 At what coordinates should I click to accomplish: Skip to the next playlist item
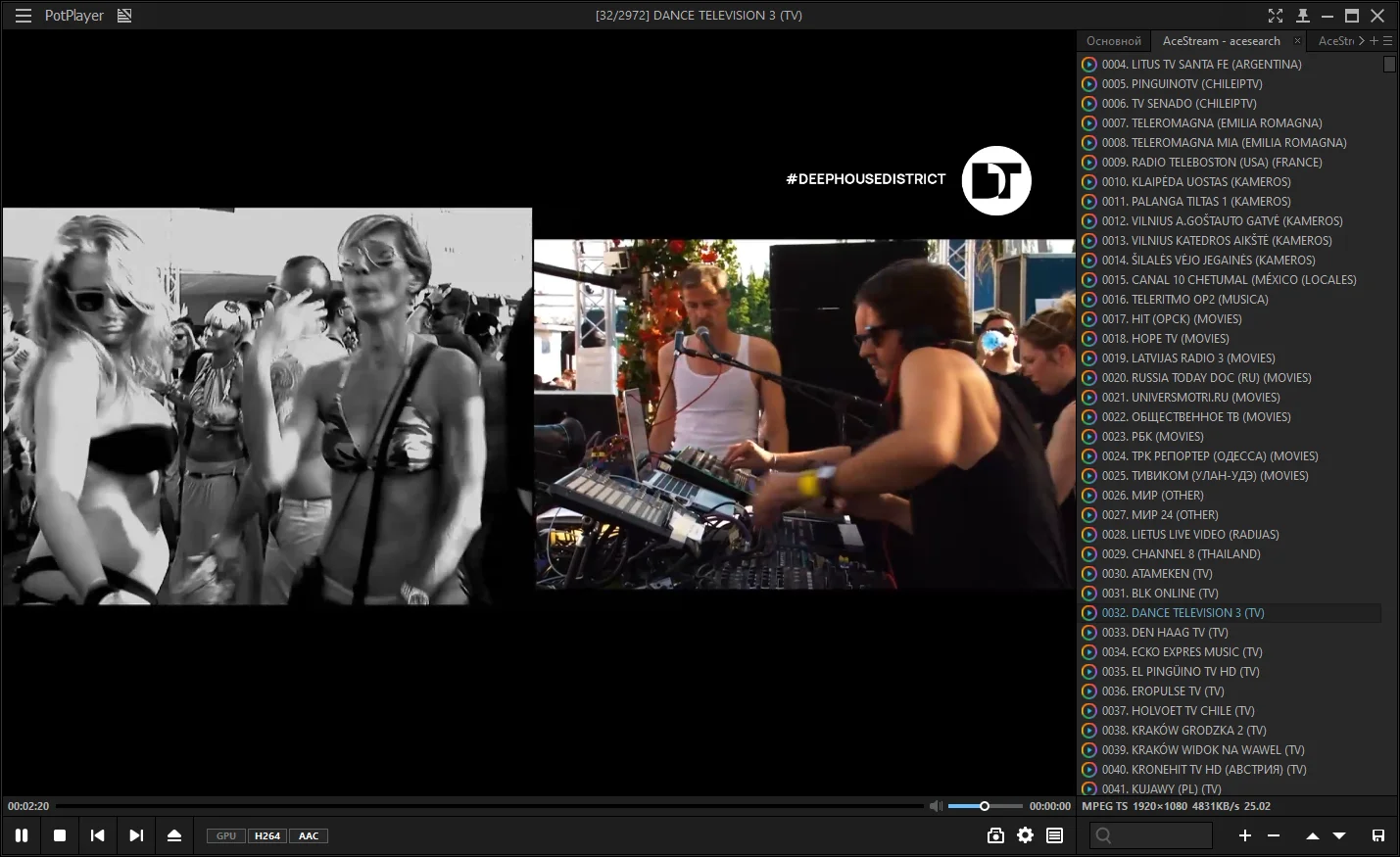pos(136,835)
